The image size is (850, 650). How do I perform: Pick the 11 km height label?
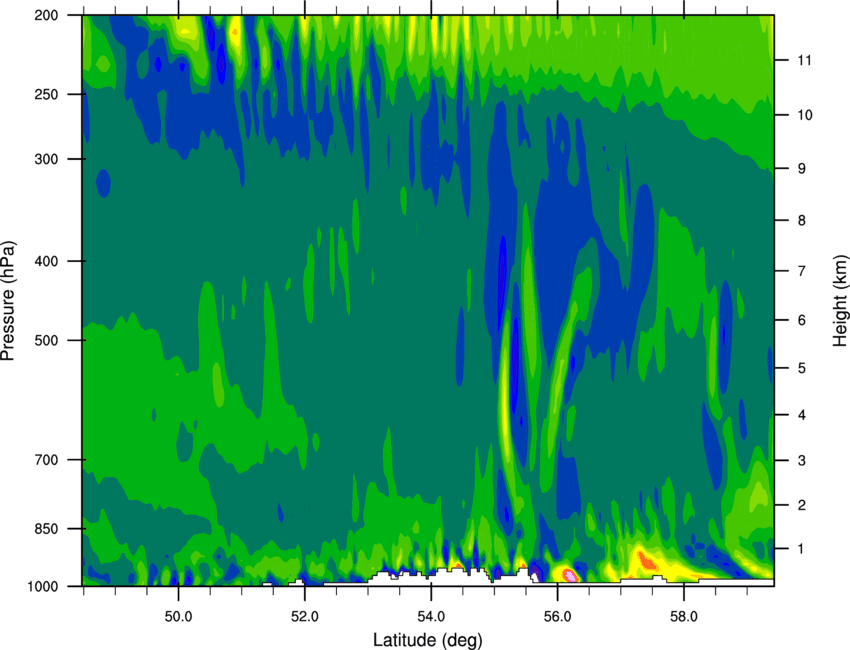(805, 60)
